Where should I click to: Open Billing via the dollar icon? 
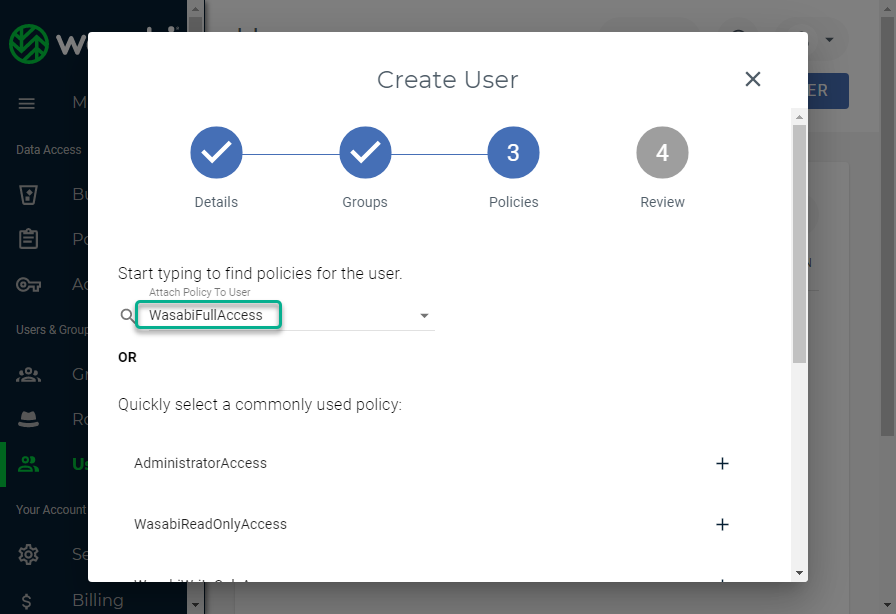click(x=26, y=600)
